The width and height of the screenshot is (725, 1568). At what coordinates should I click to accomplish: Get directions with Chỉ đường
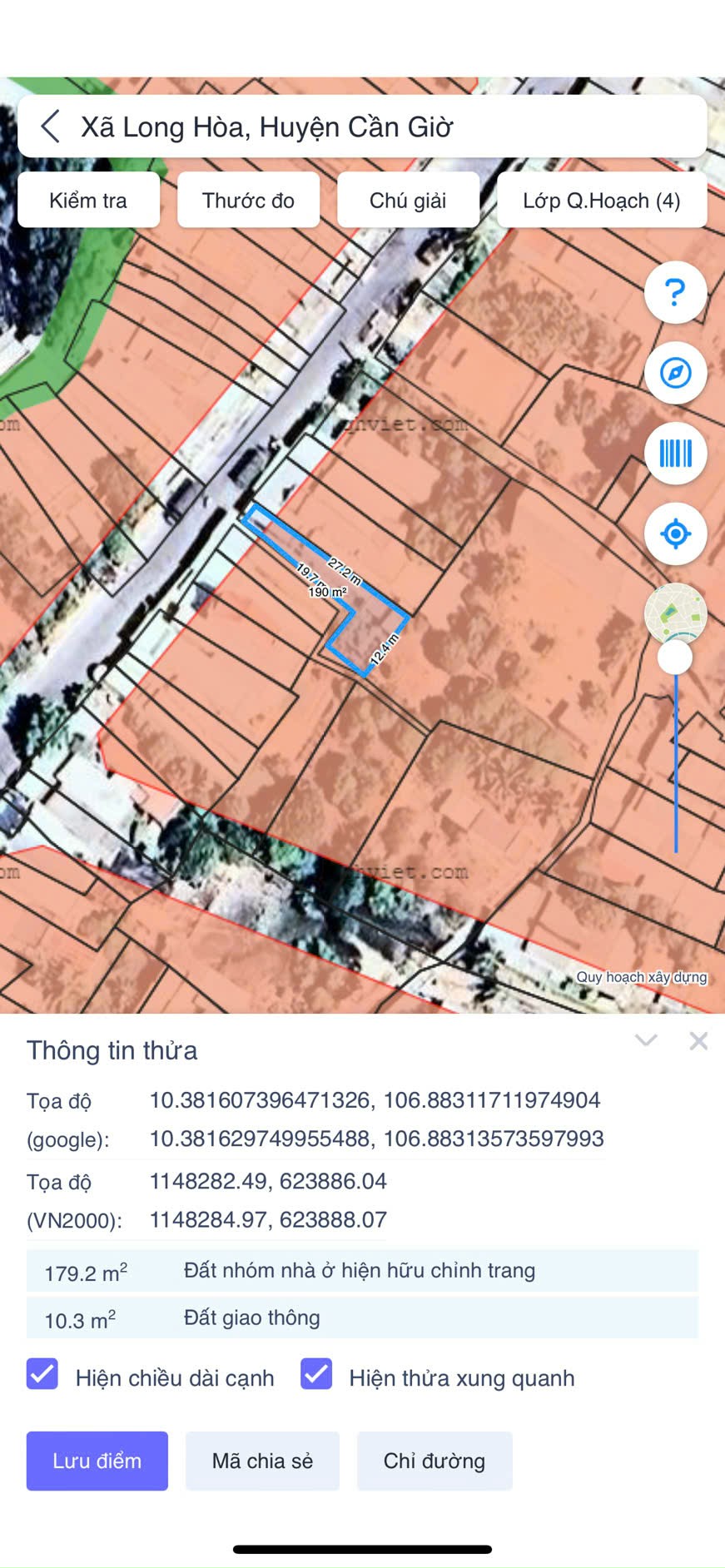pos(435,1461)
